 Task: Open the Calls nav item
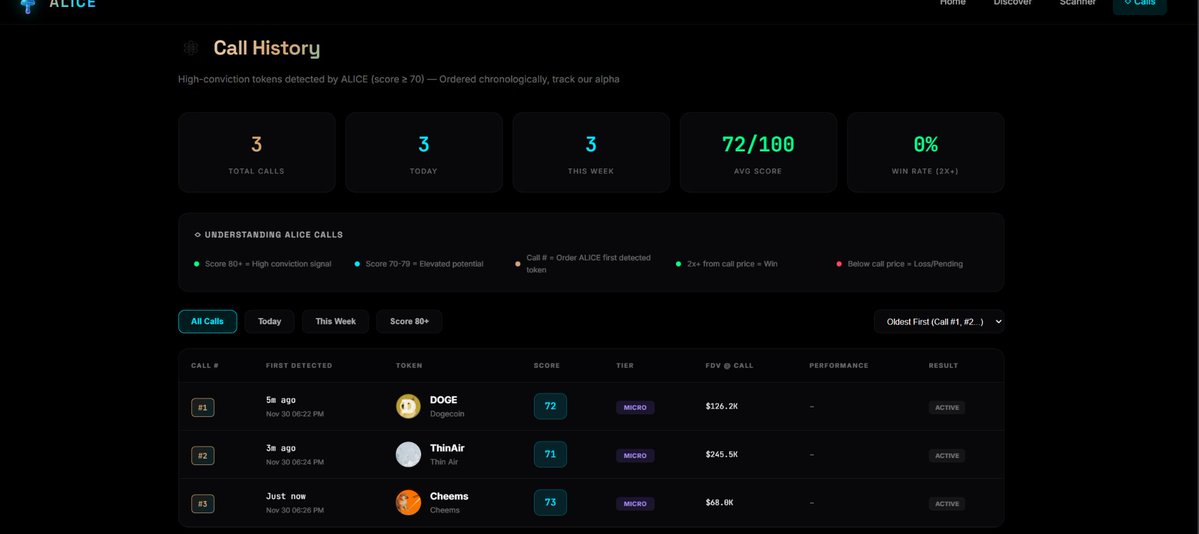coord(1140,5)
